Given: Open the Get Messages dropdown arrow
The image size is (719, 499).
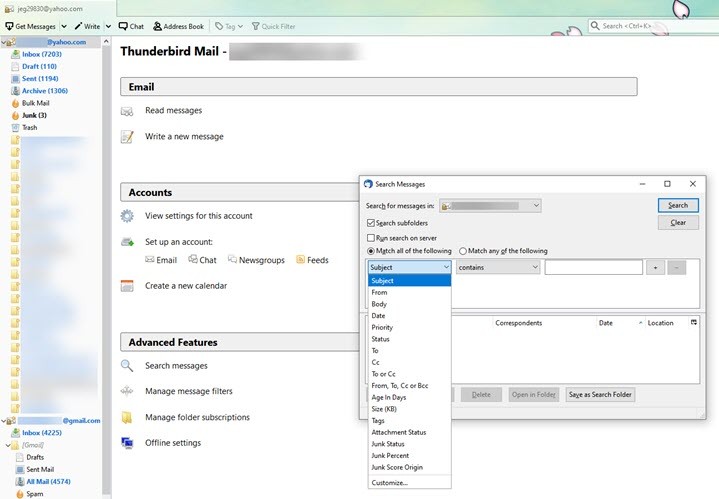Looking at the screenshot, I should click(64, 27).
